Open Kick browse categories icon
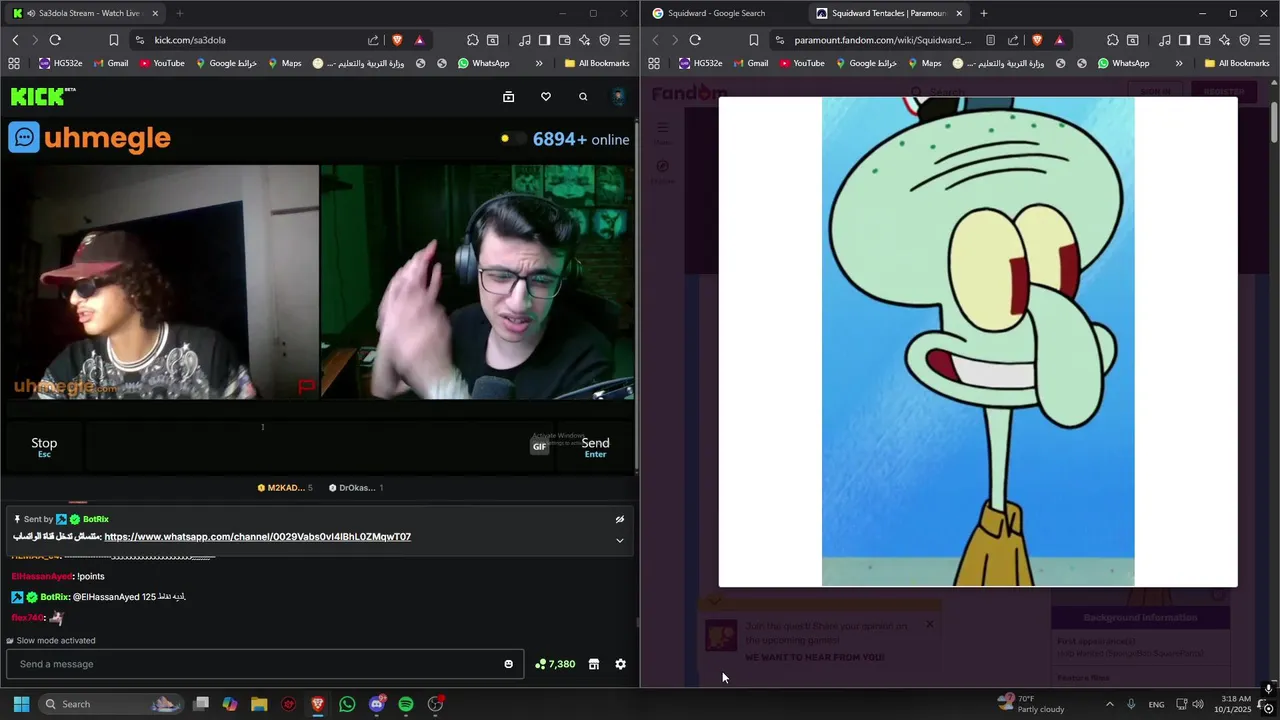Image resolution: width=1280 pixels, height=720 pixels. (x=508, y=97)
